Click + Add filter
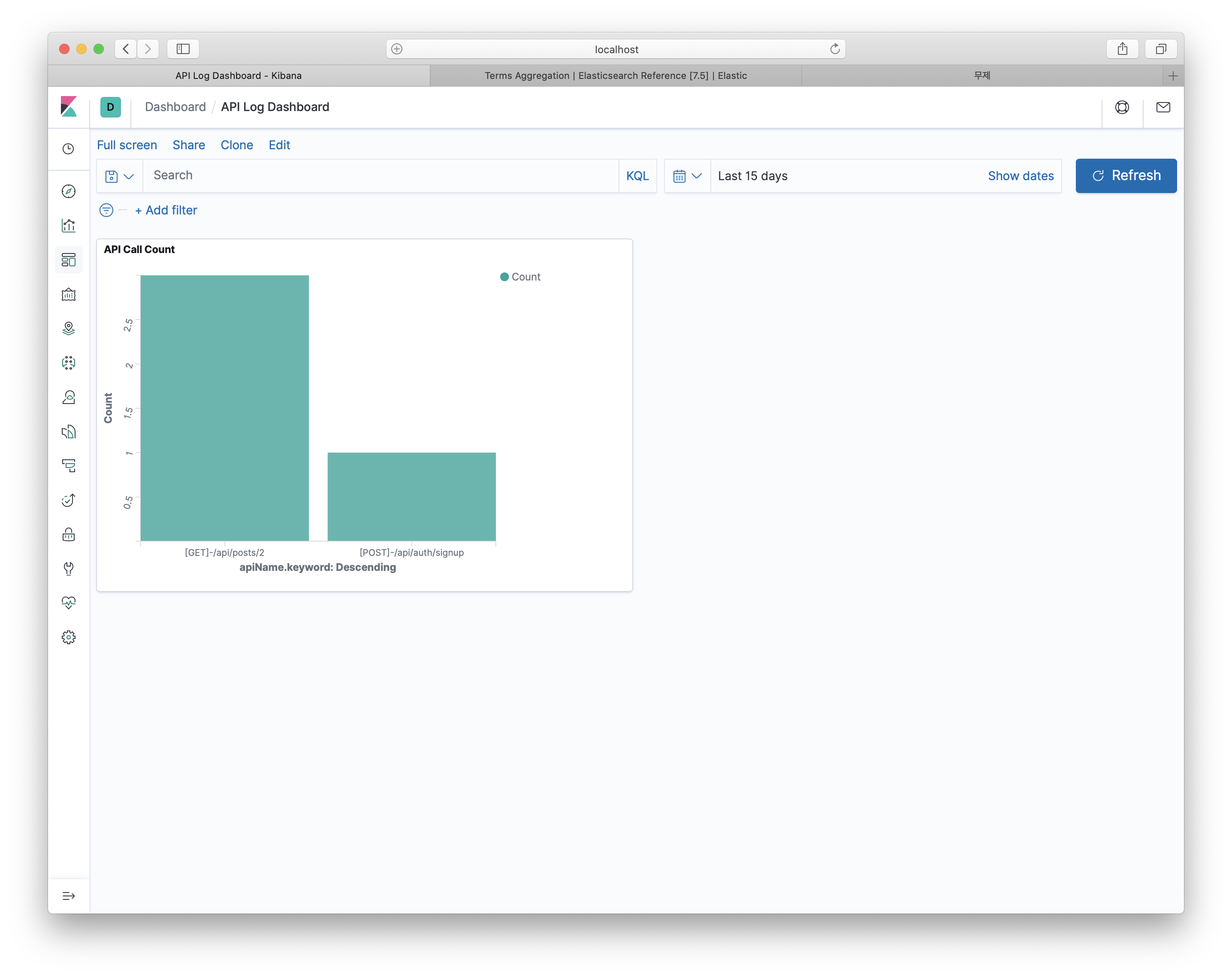The height and width of the screenshot is (977, 1232). 166,210
